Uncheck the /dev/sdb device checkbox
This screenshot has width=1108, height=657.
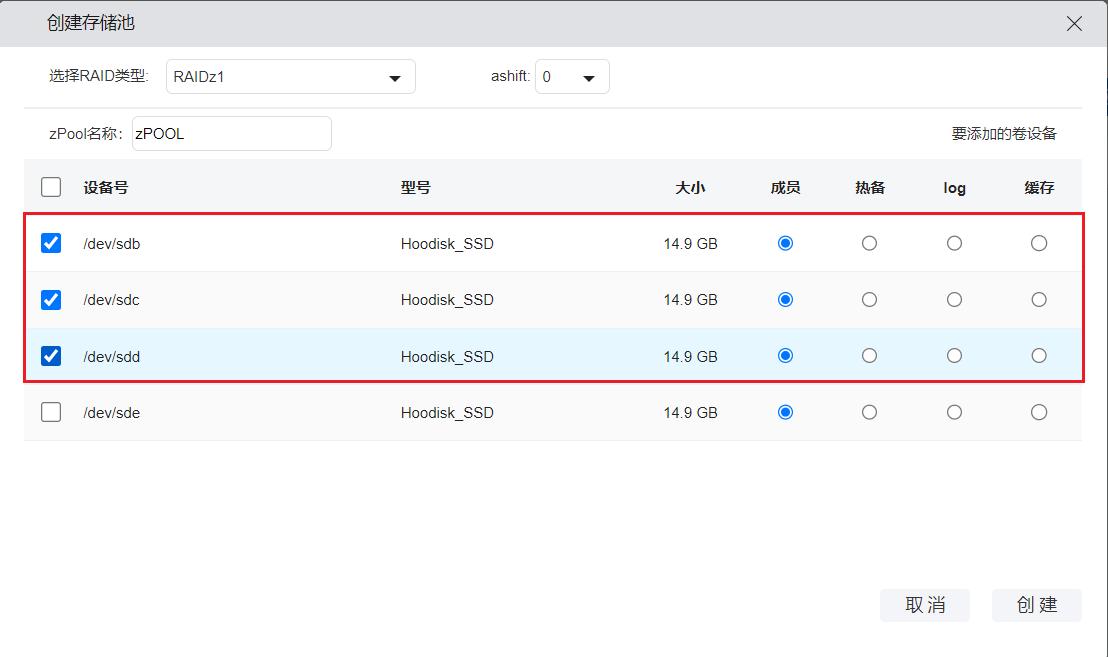point(51,243)
